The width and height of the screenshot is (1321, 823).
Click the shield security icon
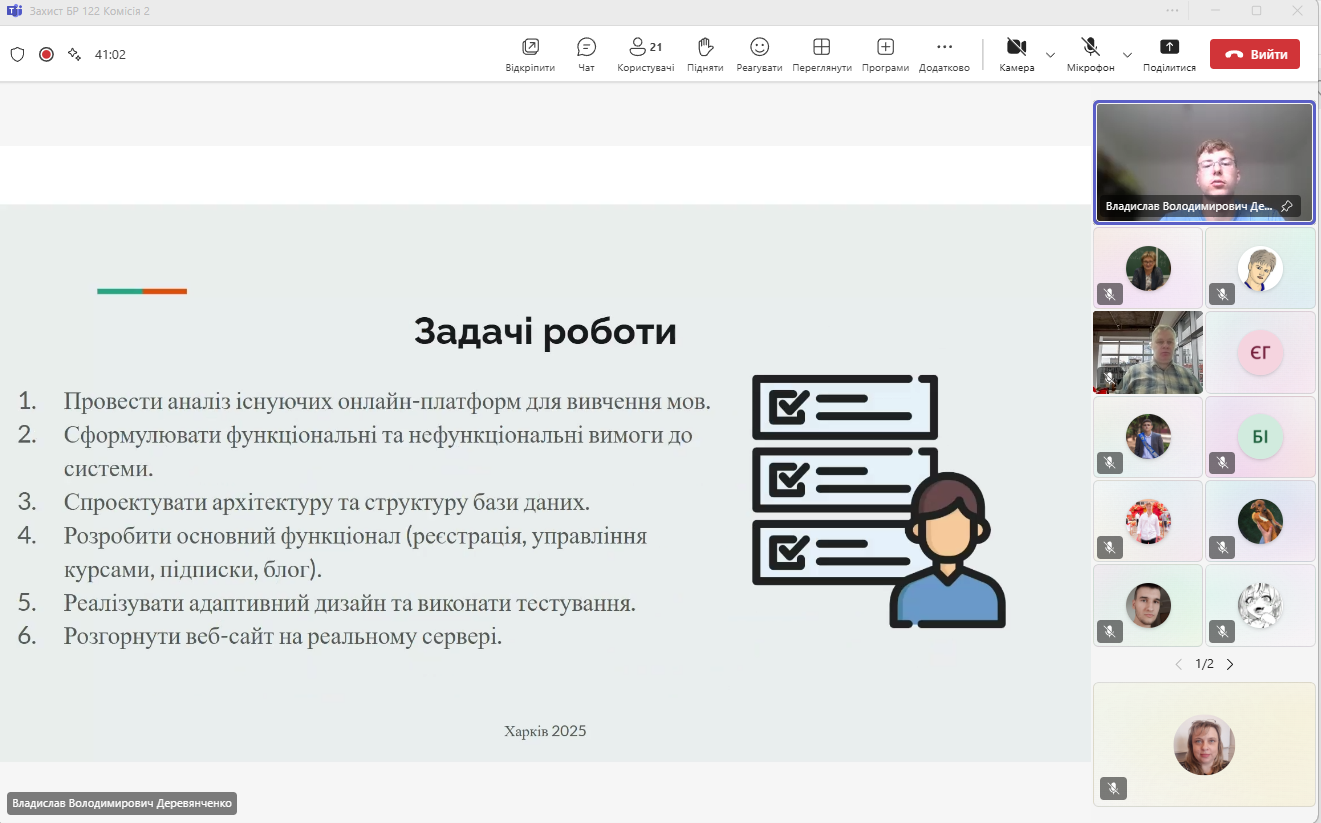17,54
